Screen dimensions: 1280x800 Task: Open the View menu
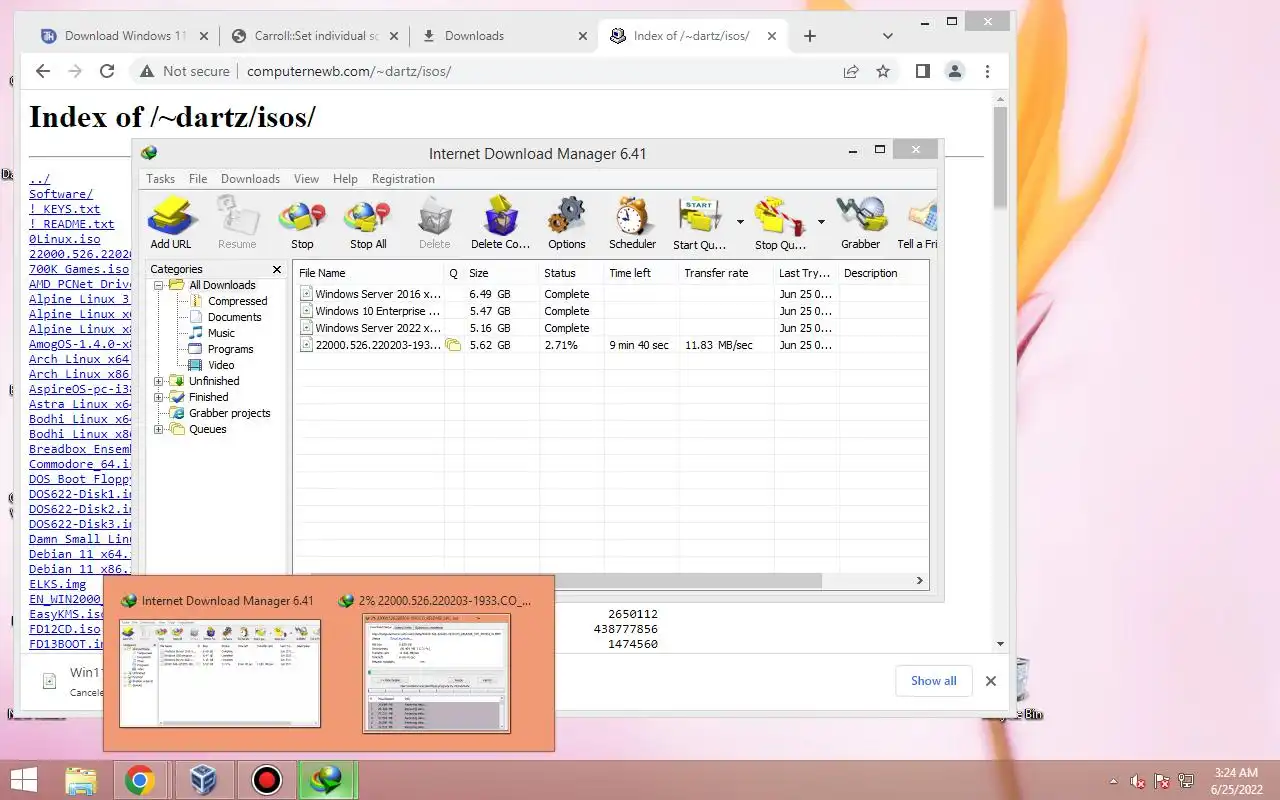pyautogui.click(x=306, y=179)
